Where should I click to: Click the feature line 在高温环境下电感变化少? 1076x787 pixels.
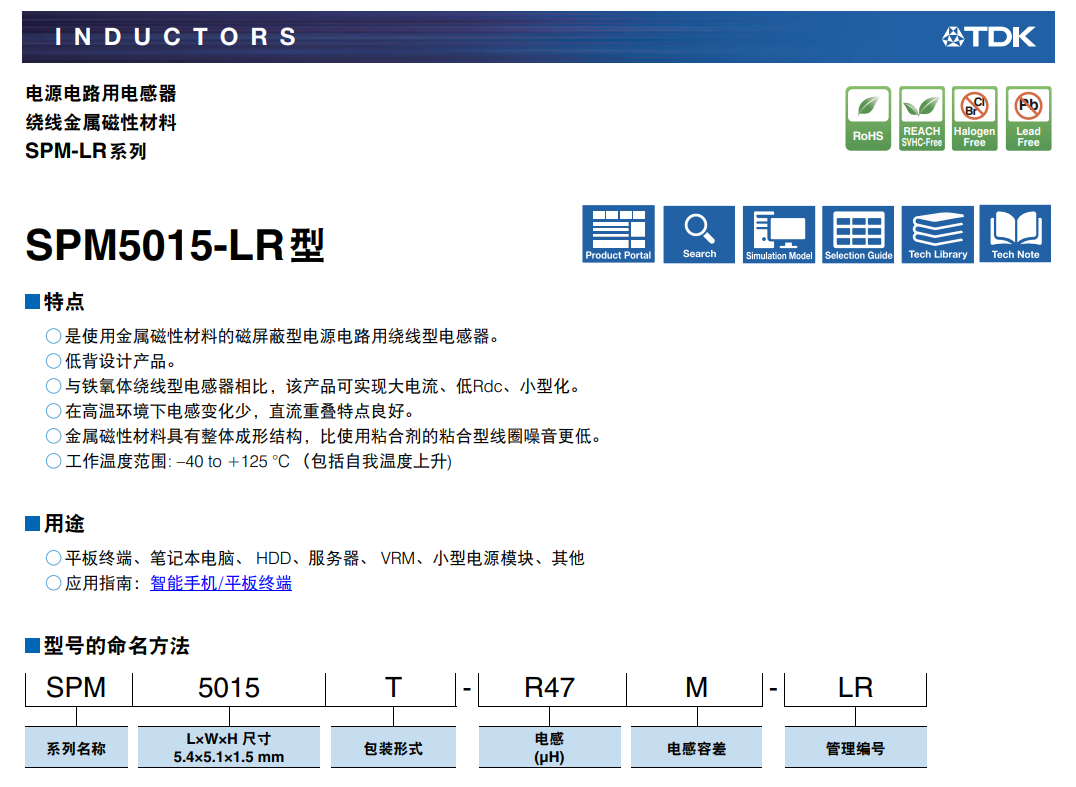pyautogui.click(x=231, y=411)
